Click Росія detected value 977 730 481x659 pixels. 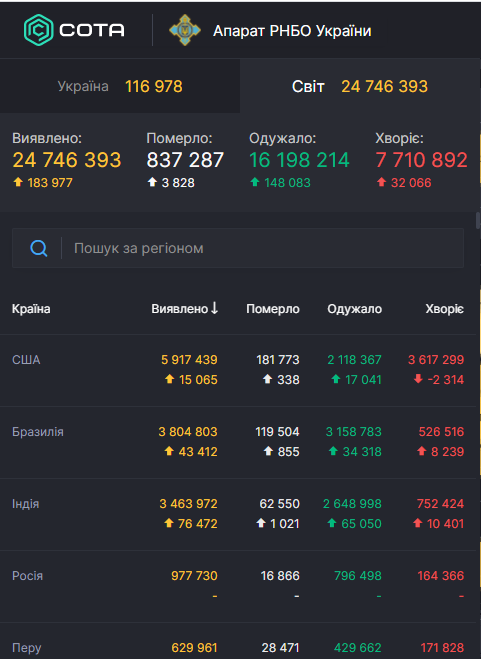[x=194, y=575]
